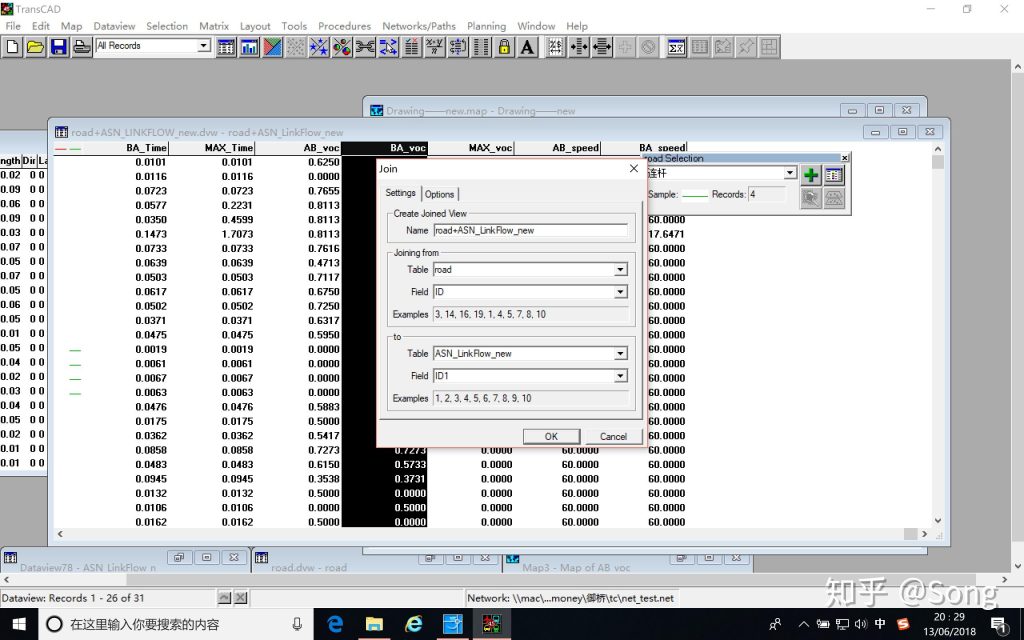The image size is (1024, 640).
Task: Create a chart with the bar chart icon
Action: tap(249, 47)
